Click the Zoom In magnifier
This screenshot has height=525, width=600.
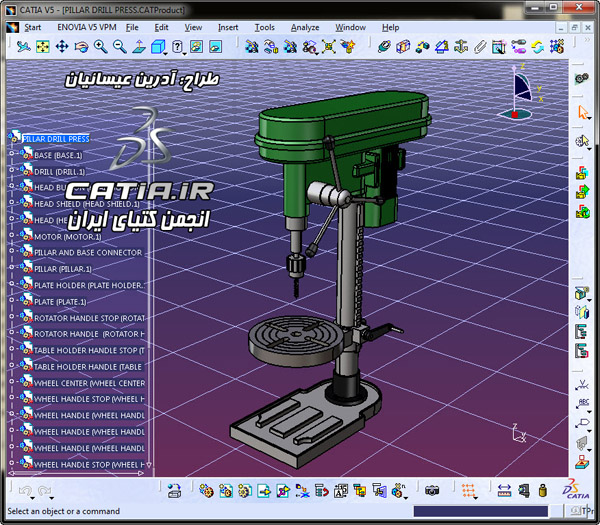point(100,47)
